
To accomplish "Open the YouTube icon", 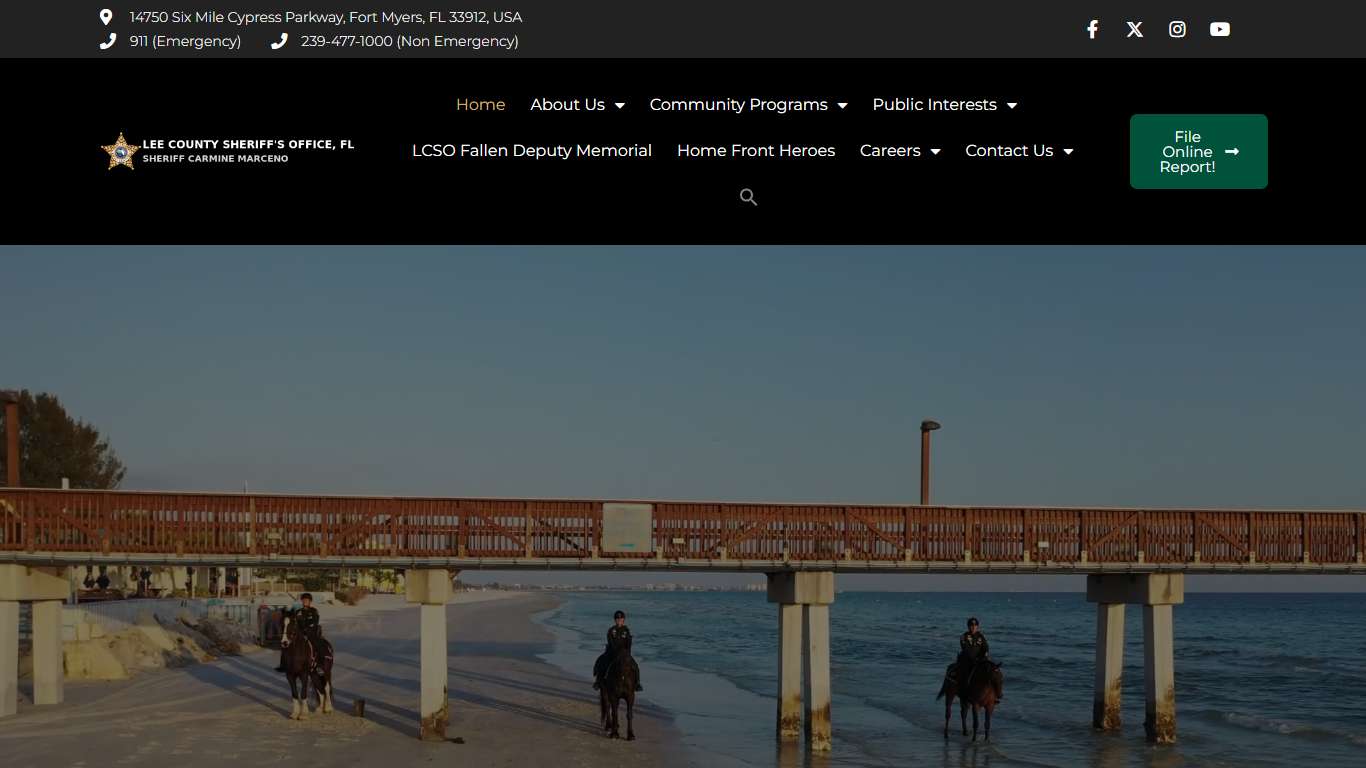I will [1220, 29].
